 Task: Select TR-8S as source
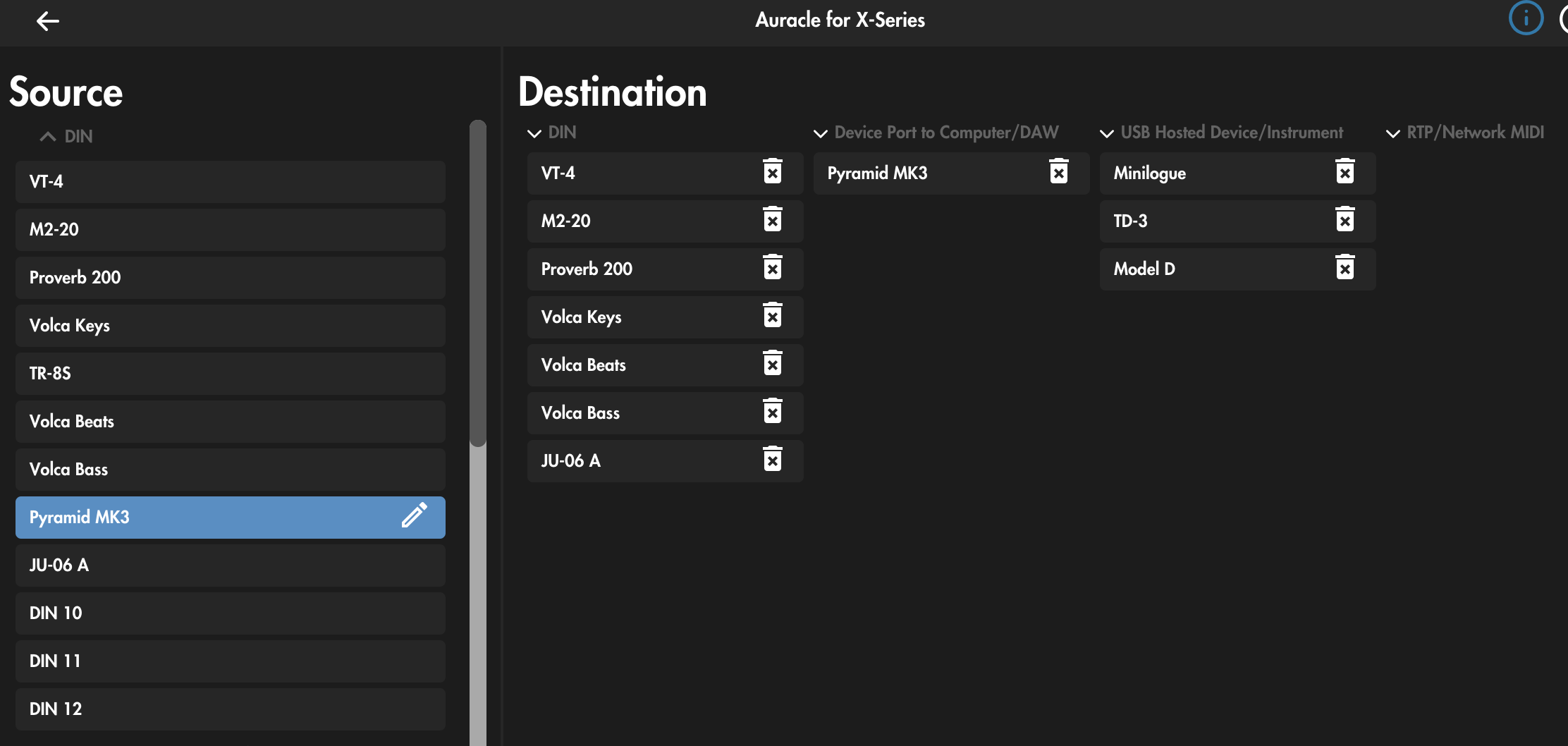click(x=231, y=374)
